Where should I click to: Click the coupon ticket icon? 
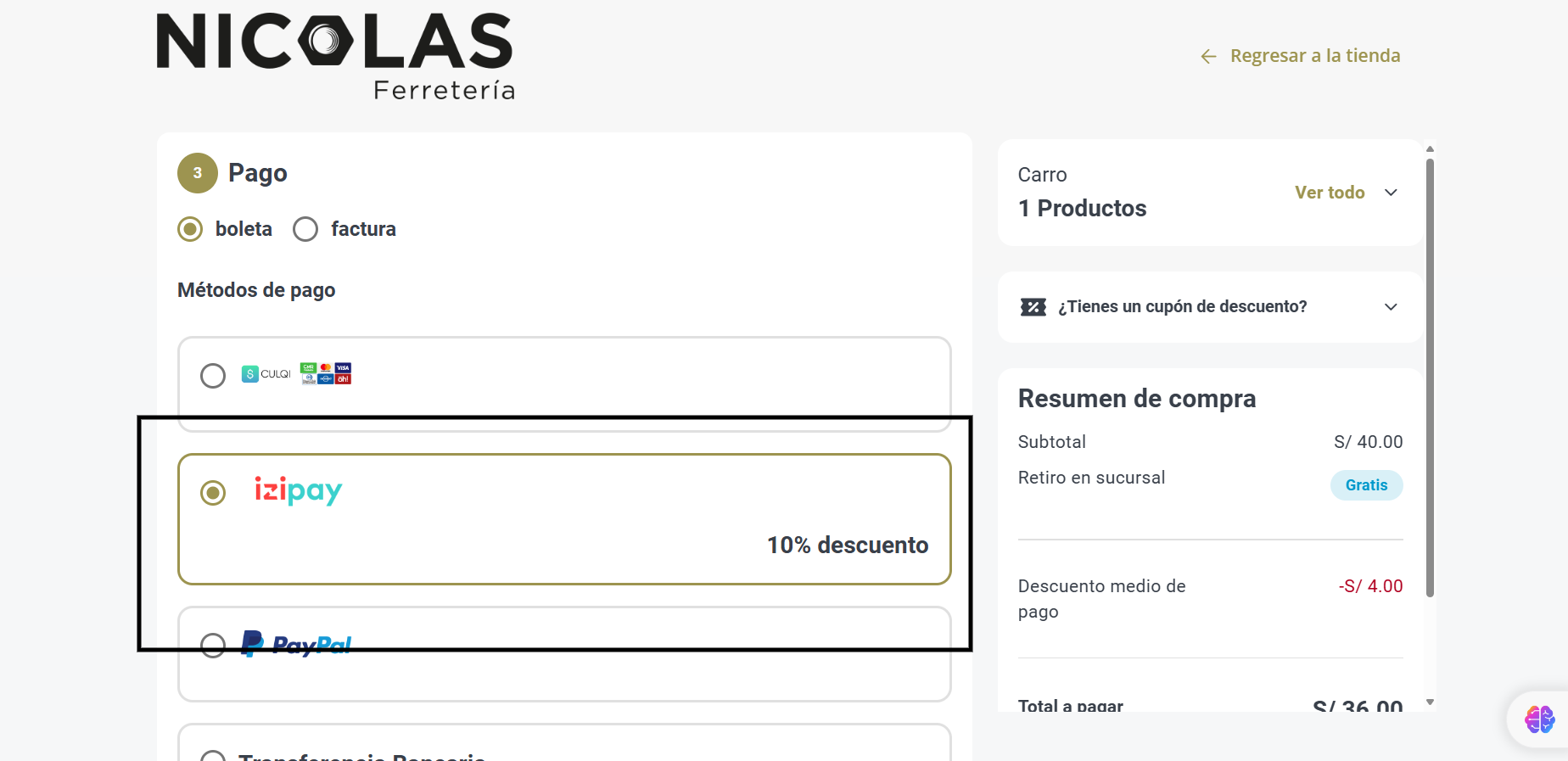pos(1033,307)
